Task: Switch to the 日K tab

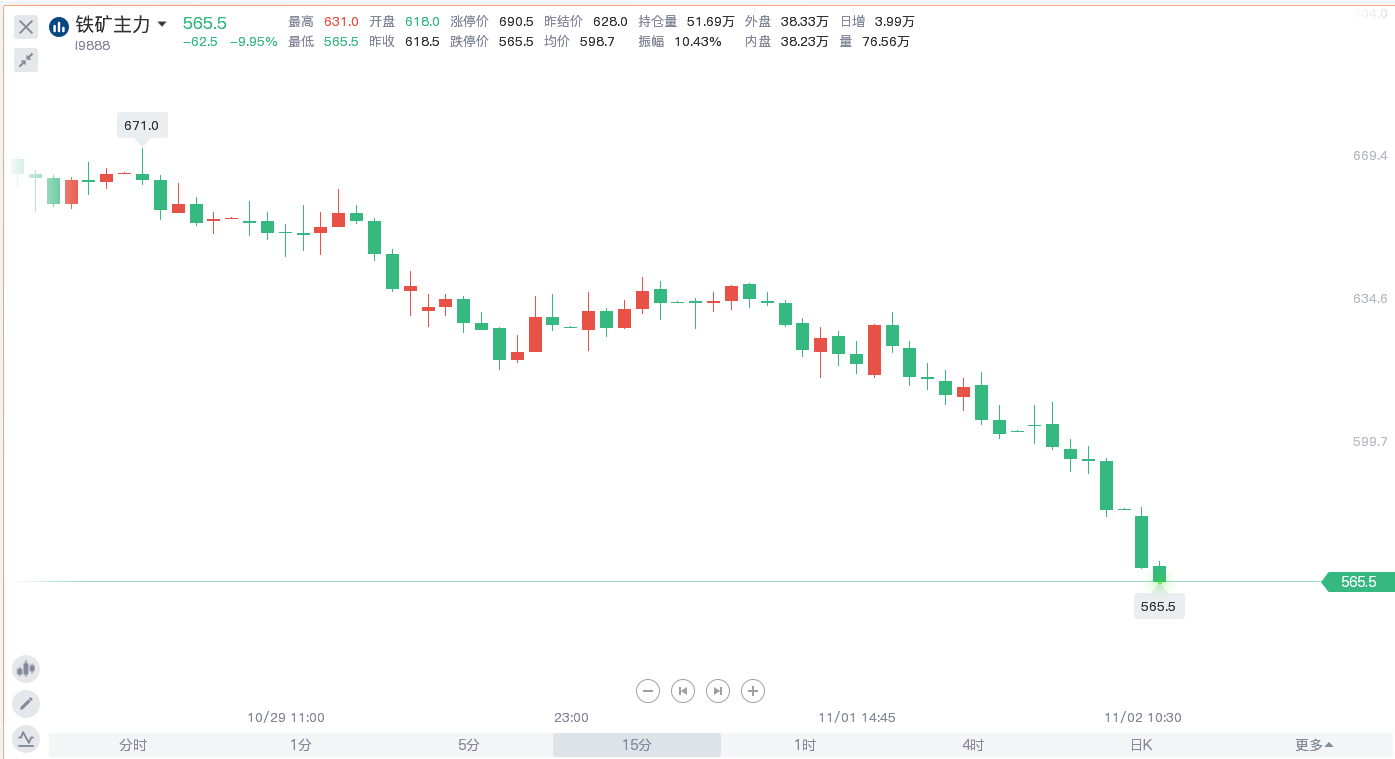Action: 1141,745
